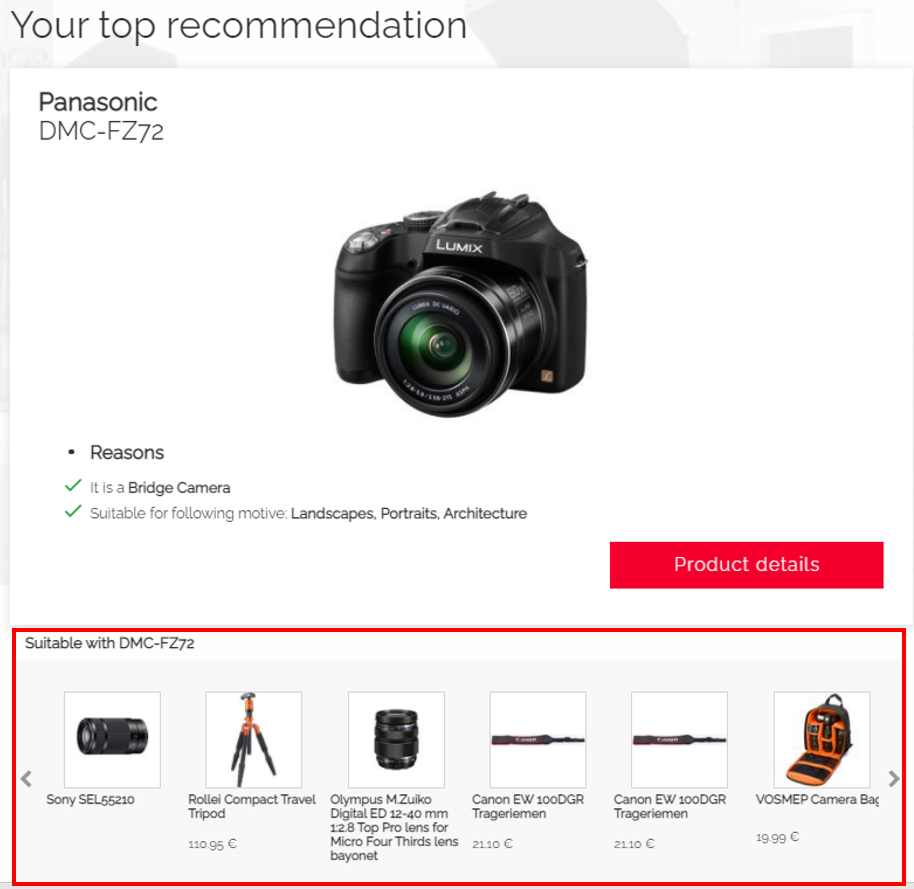914x889 pixels.
Task: Open Olympus M.Zuiko Digital ED title link
Action: (x=394, y=827)
